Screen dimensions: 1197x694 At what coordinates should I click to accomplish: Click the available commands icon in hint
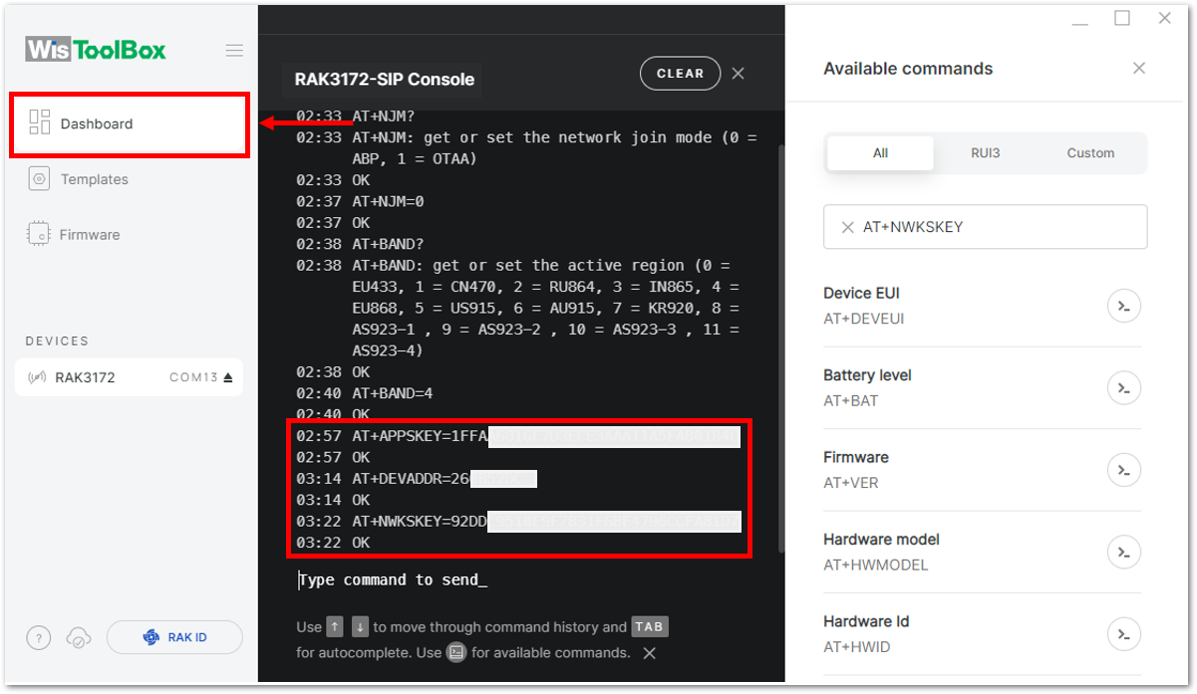point(457,653)
